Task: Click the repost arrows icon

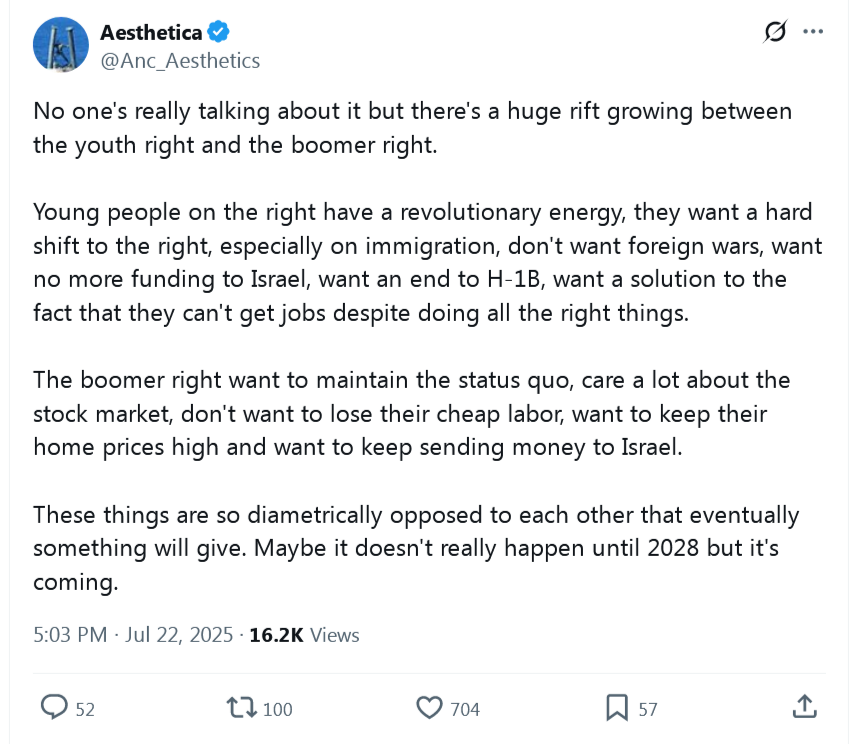Action: 241,708
